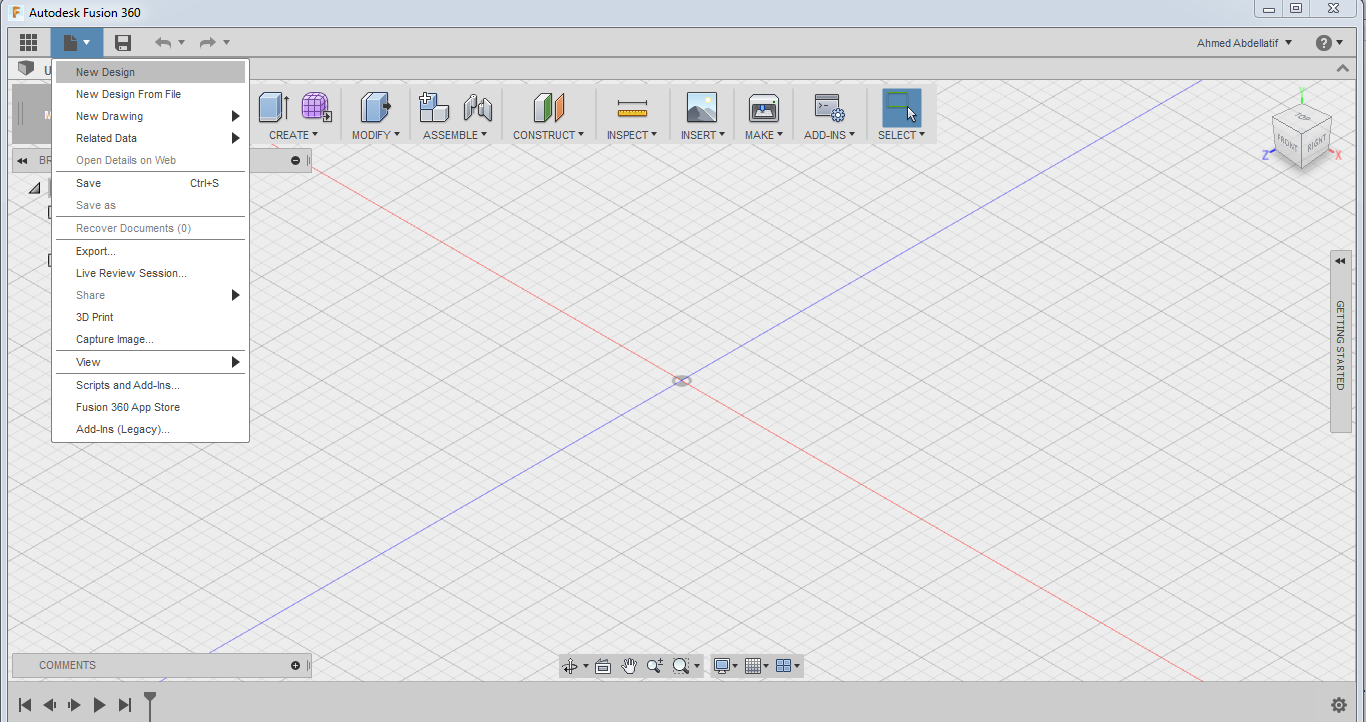The image size is (1366, 722).
Task: Open the Related Data submenu
Action: point(150,138)
